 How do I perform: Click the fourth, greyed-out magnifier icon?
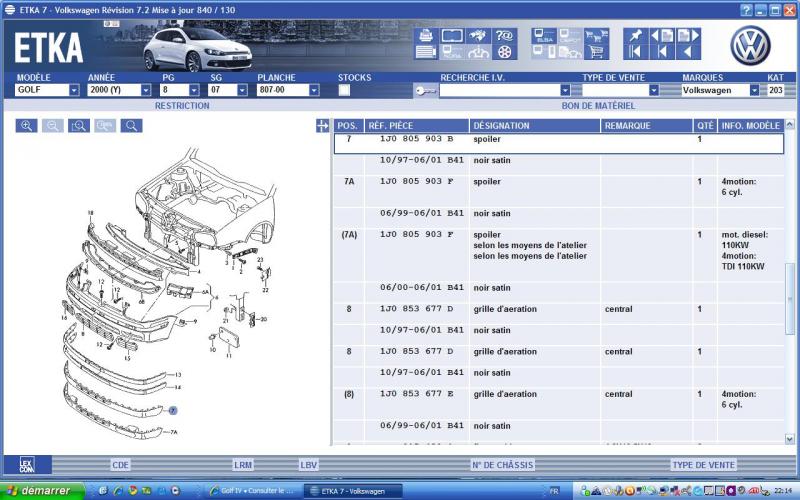[x=105, y=126]
